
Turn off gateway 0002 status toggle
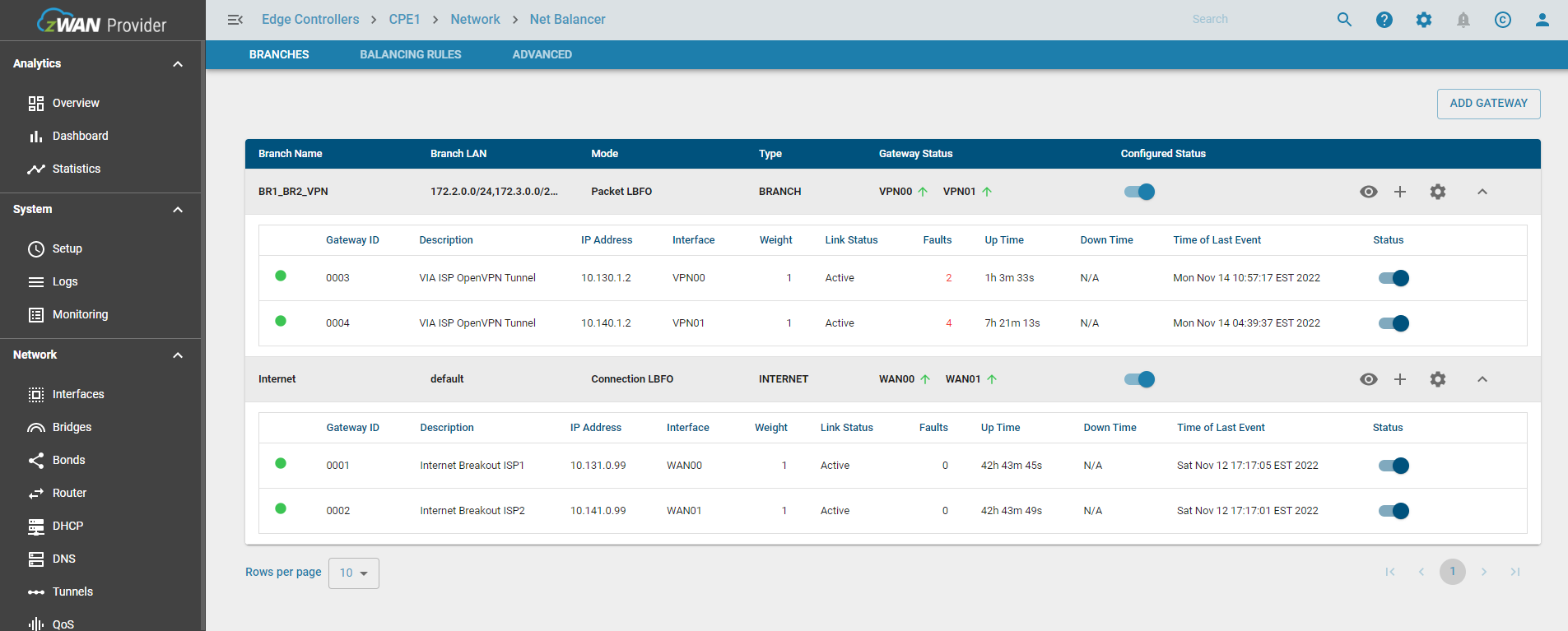point(1394,511)
